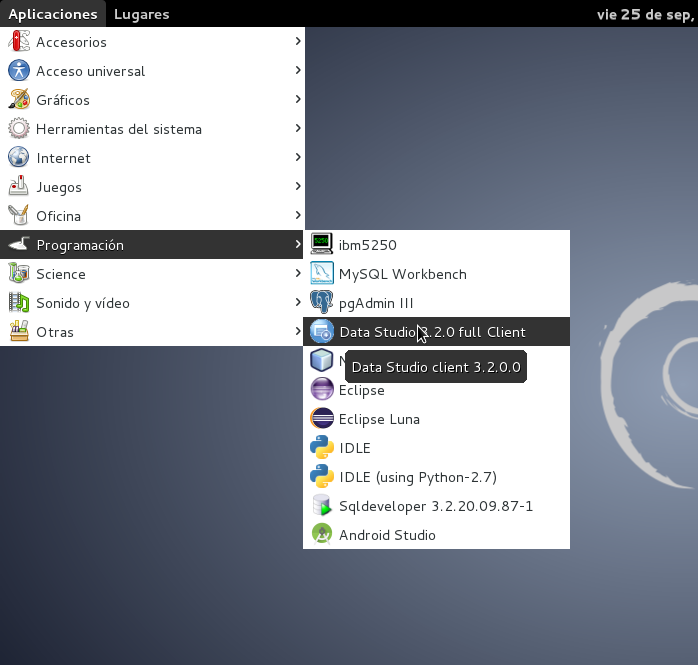Click the Oficina label text

[x=58, y=216]
